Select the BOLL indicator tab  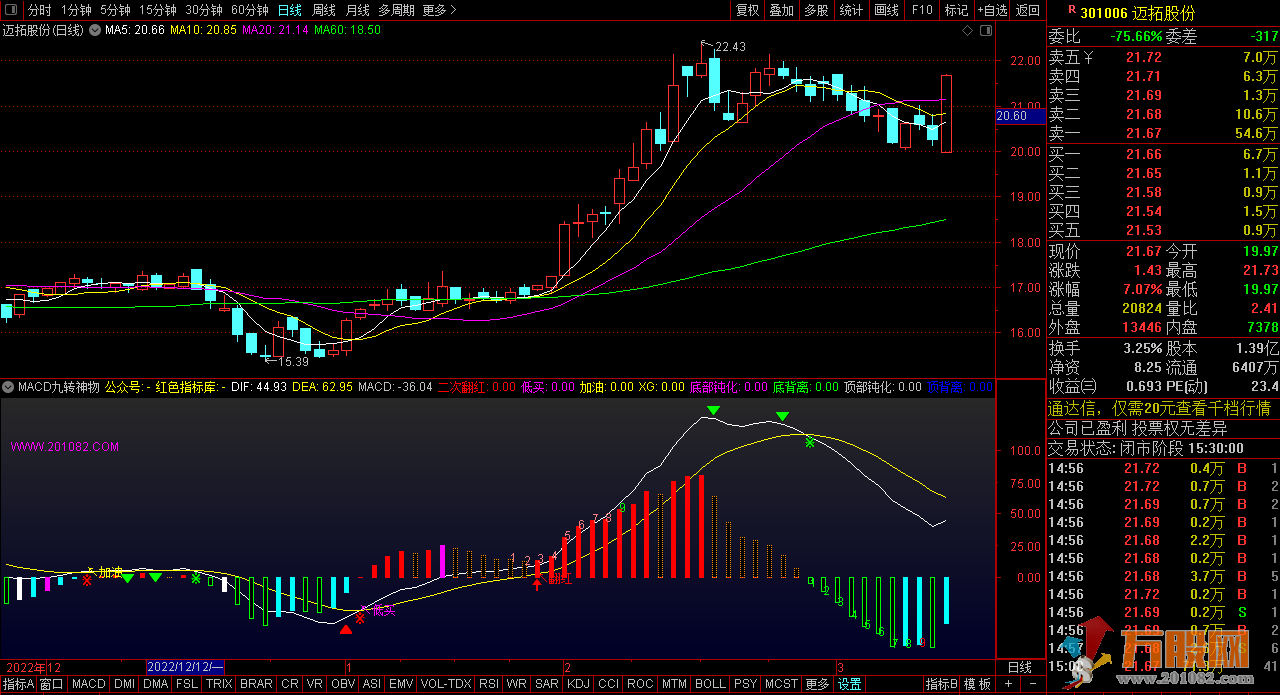click(710, 685)
